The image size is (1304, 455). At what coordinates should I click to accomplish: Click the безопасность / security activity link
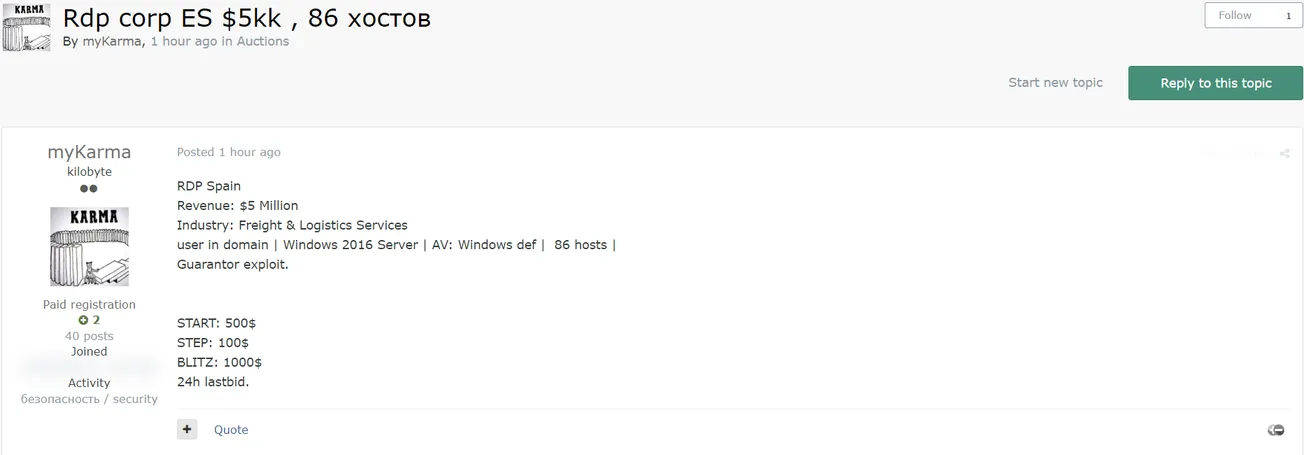coord(89,399)
